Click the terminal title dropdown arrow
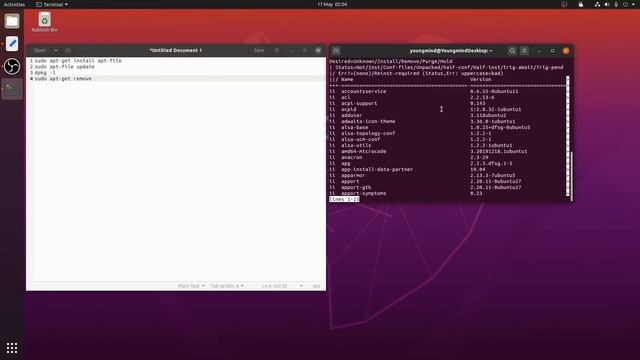The image size is (640, 360). [x=491, y=51]
